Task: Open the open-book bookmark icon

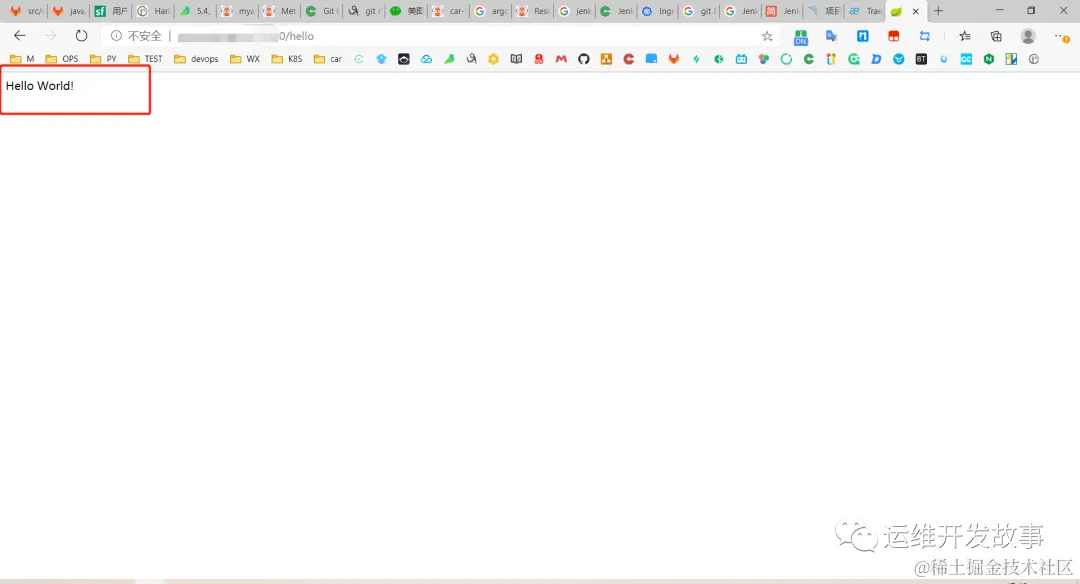Action: point(516,59)
